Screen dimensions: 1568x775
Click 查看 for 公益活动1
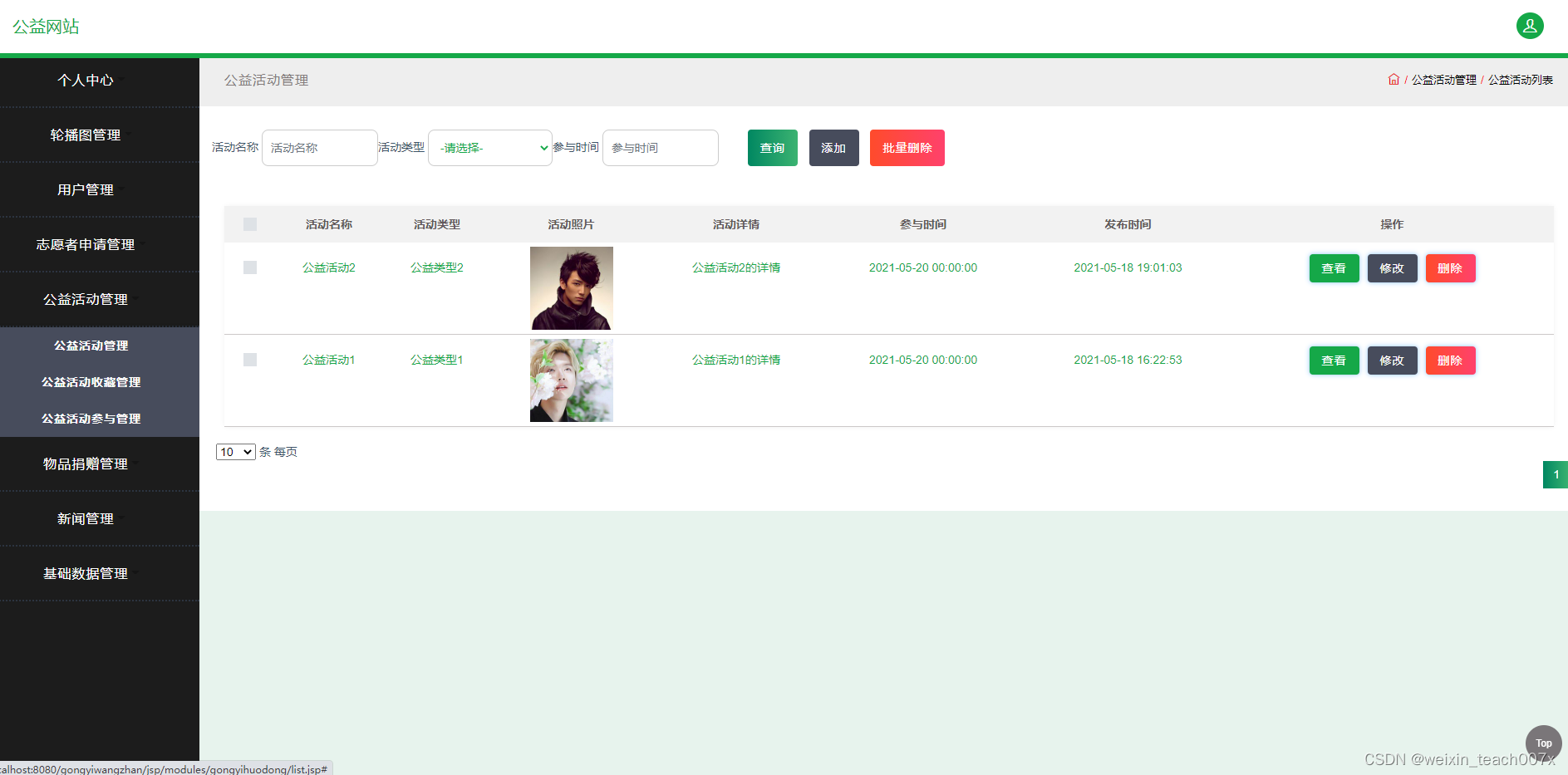[1335, 361]
